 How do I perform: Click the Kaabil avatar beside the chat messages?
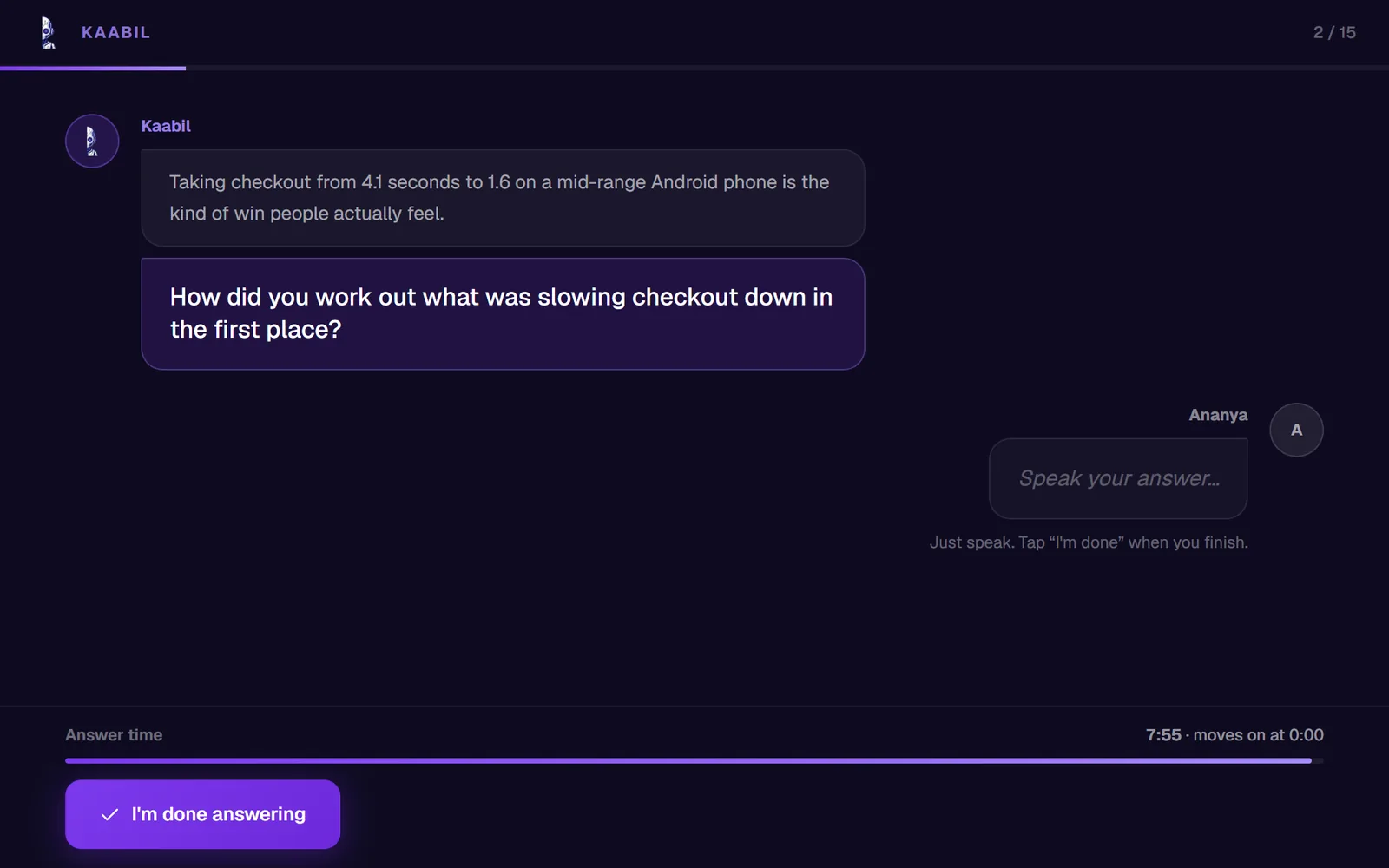coord(92,141)
